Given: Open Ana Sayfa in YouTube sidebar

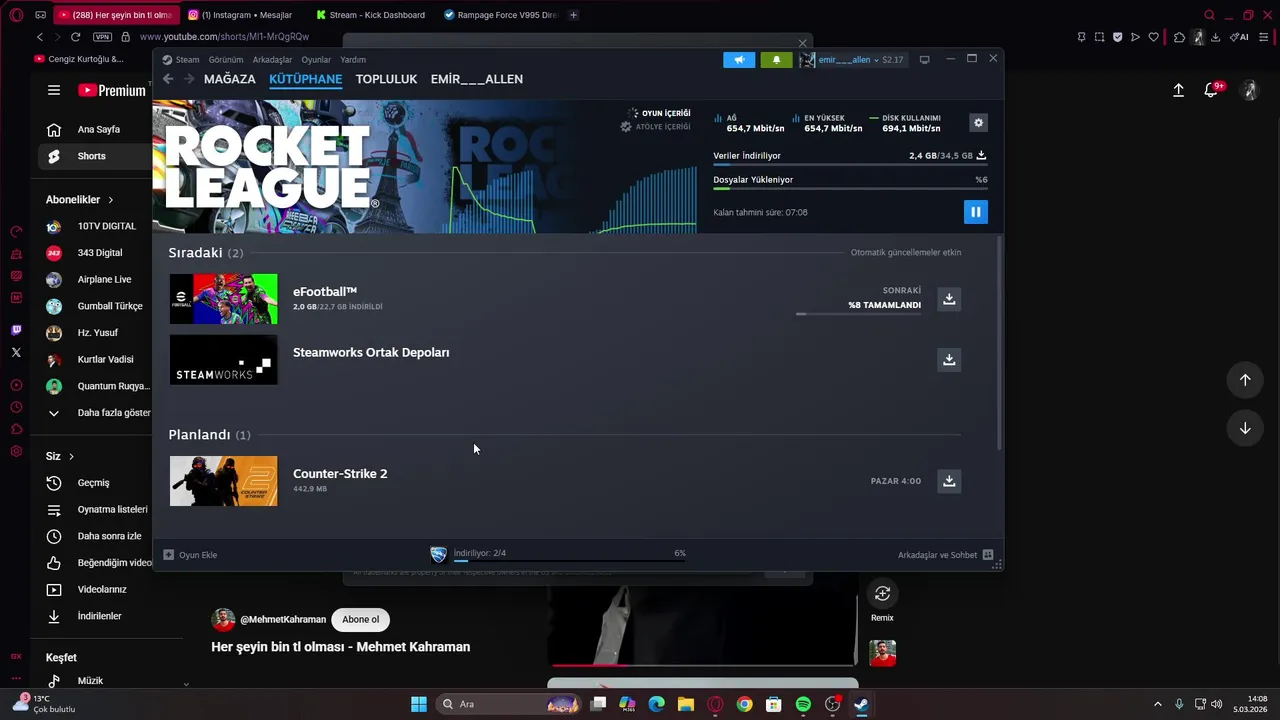Looking at the screenshot, I should 98,129.
